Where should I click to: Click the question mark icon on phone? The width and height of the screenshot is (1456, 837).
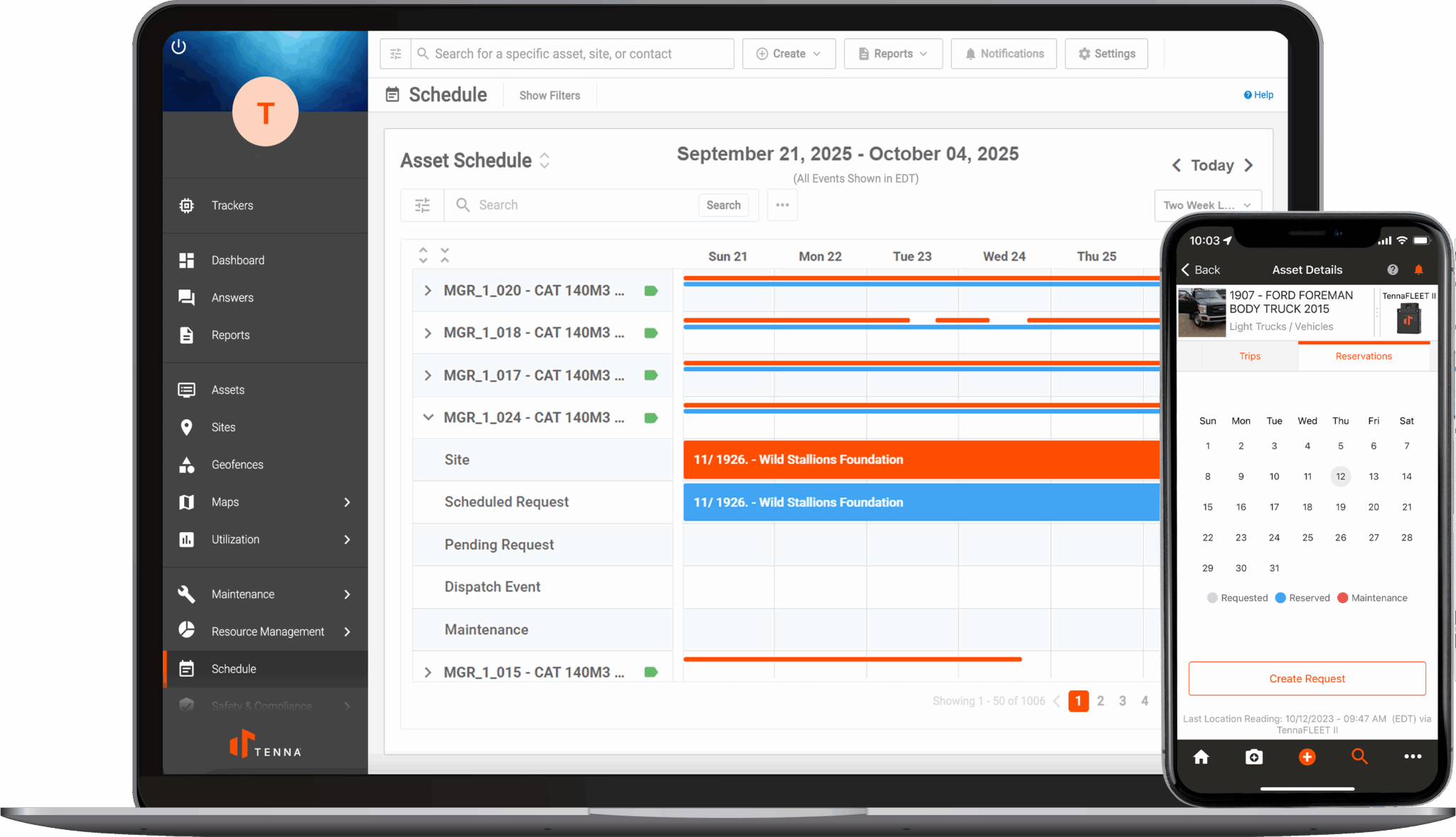1392,270
